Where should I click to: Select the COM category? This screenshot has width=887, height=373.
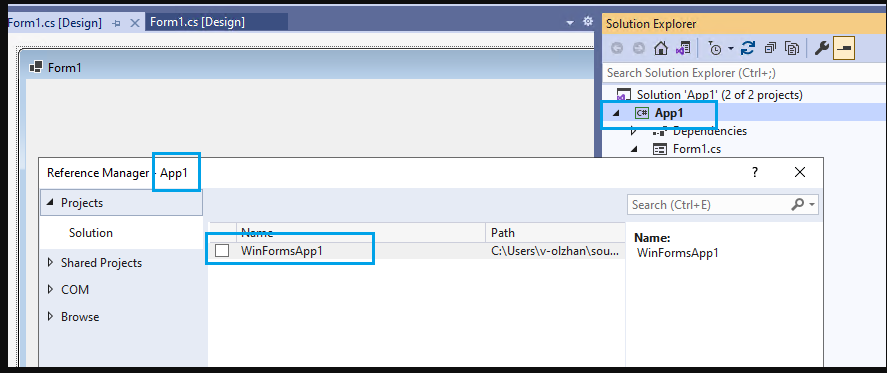[75, 289]
